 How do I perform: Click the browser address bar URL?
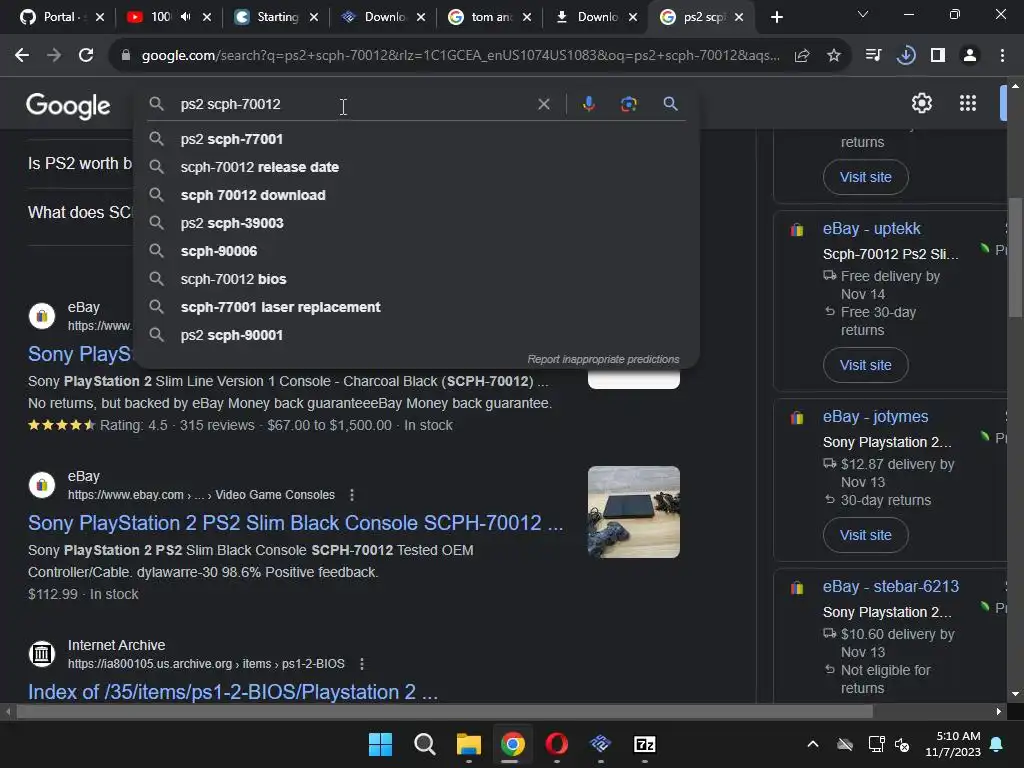(x=460, y=56)
